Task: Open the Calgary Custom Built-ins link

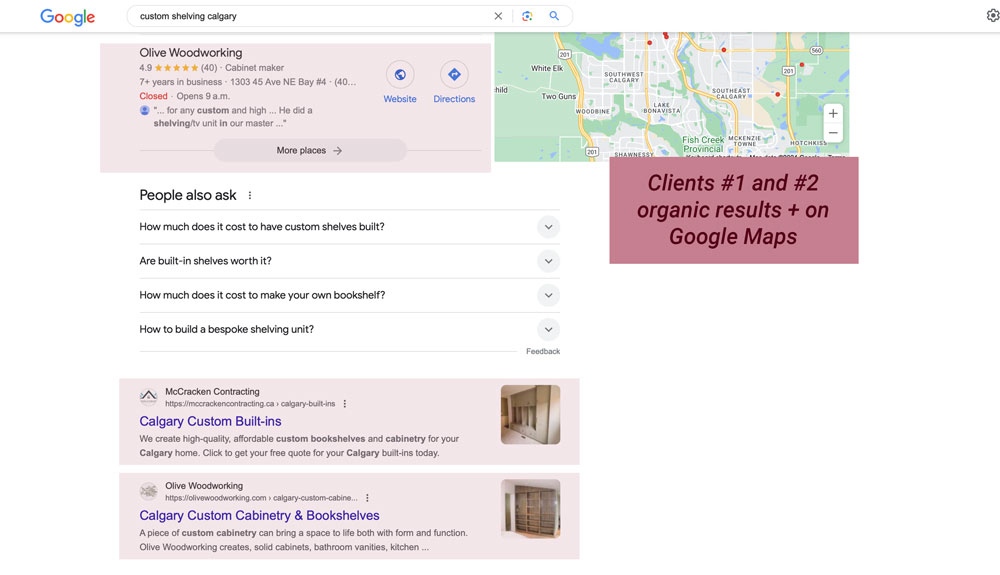Action: (210, 421)
